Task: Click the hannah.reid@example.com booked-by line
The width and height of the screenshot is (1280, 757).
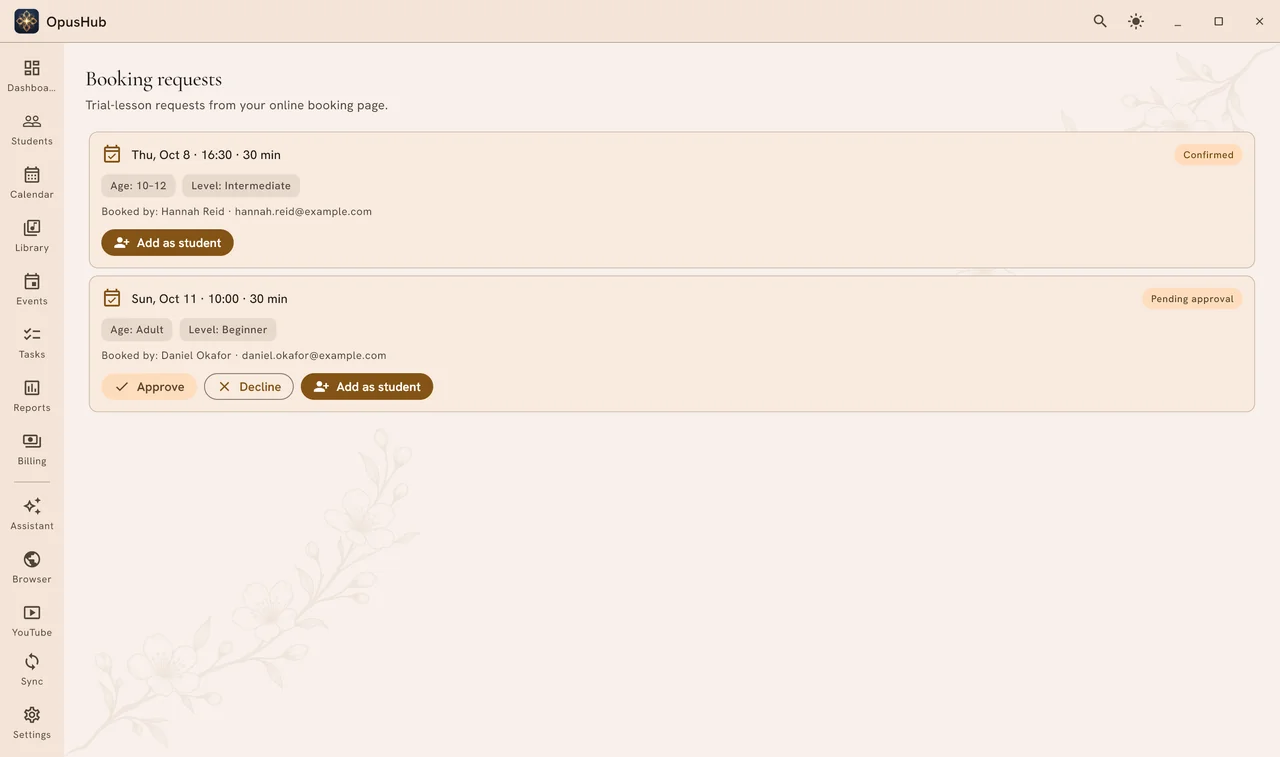Action: [237, 212]
